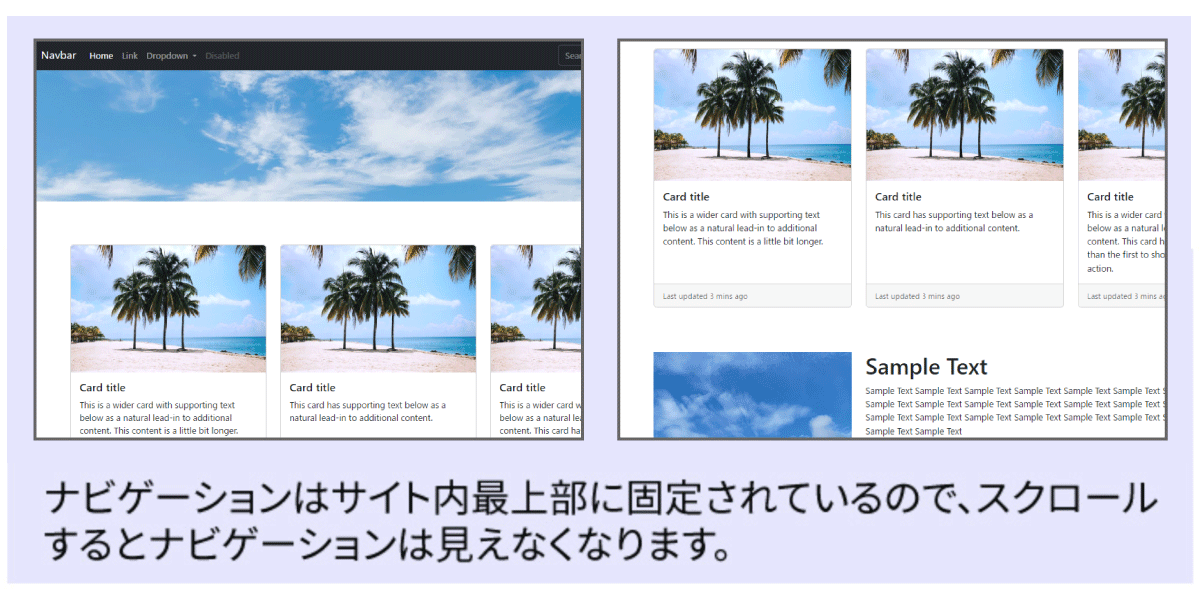Left screenshot: click the first card's "Card title"

(x=101, y=388)
